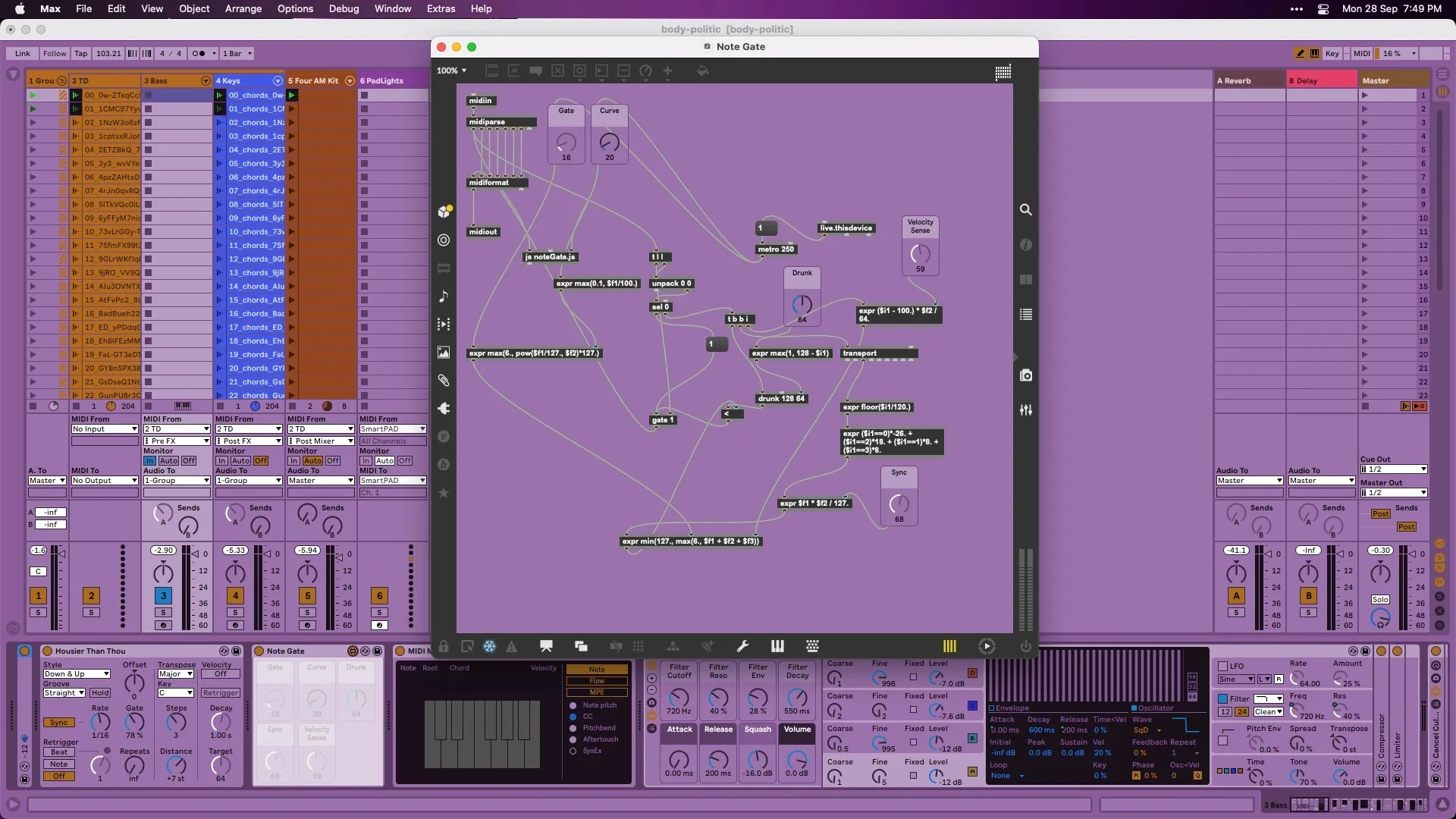Click the computer keyboard icon in bottom toolbar

pyautogui.click(x=812, y=646)
